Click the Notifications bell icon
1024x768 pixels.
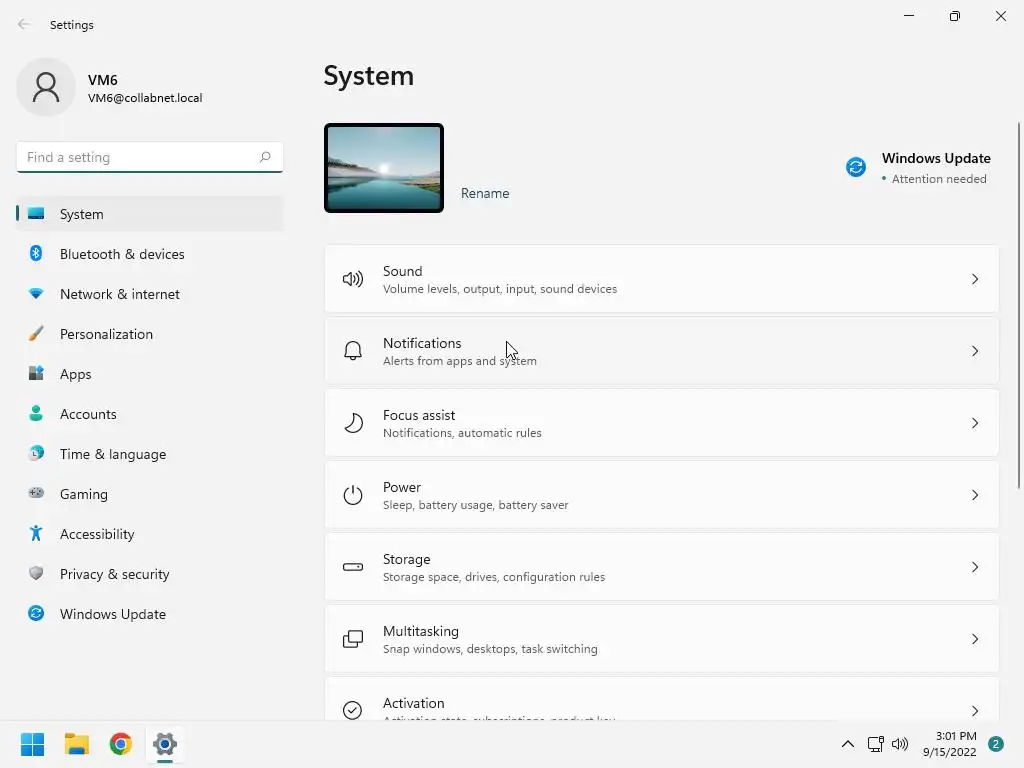point(353,351)
